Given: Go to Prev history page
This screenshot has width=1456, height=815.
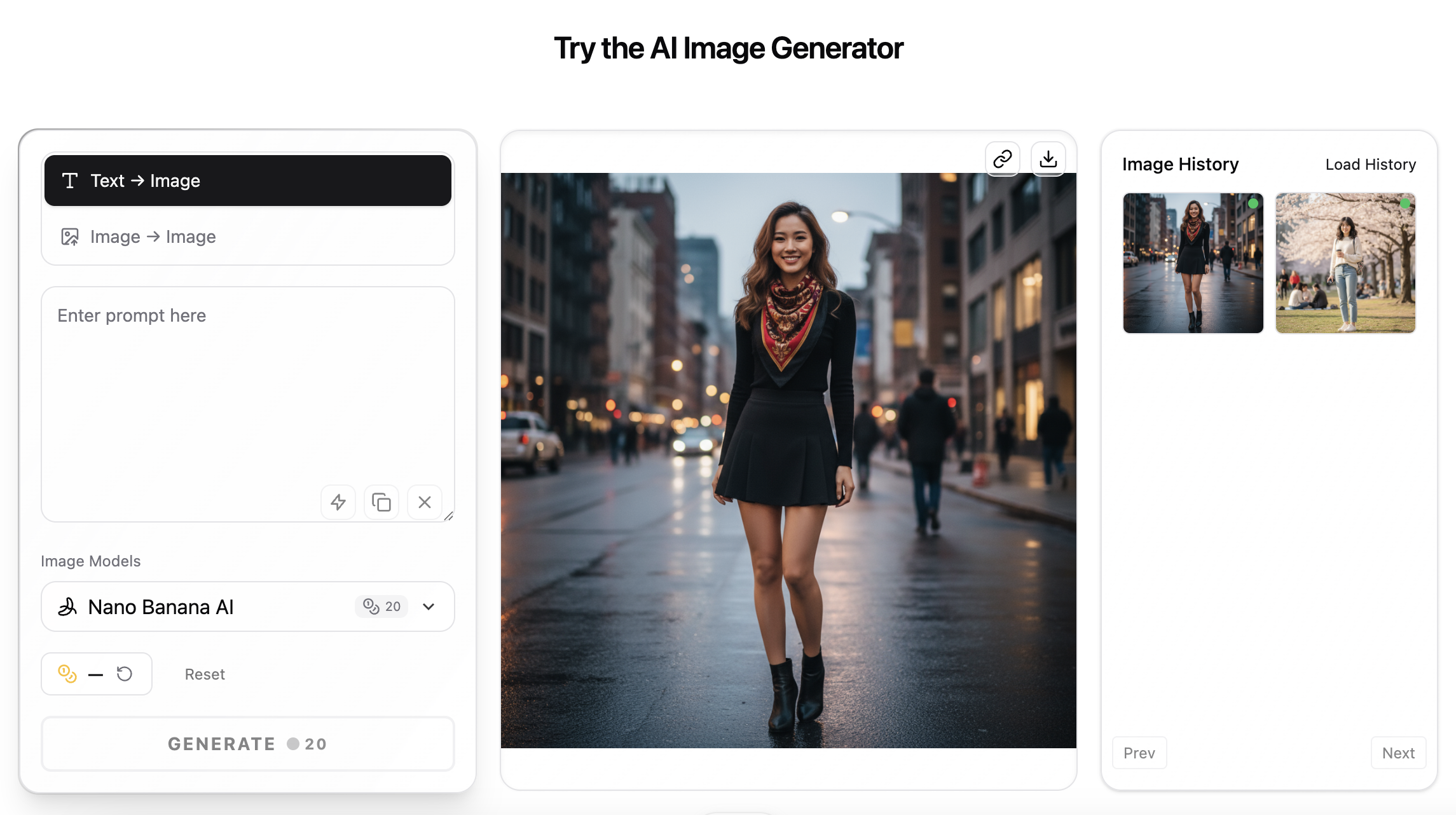Looking at the screenshot, I should (x=1139, y=753).
